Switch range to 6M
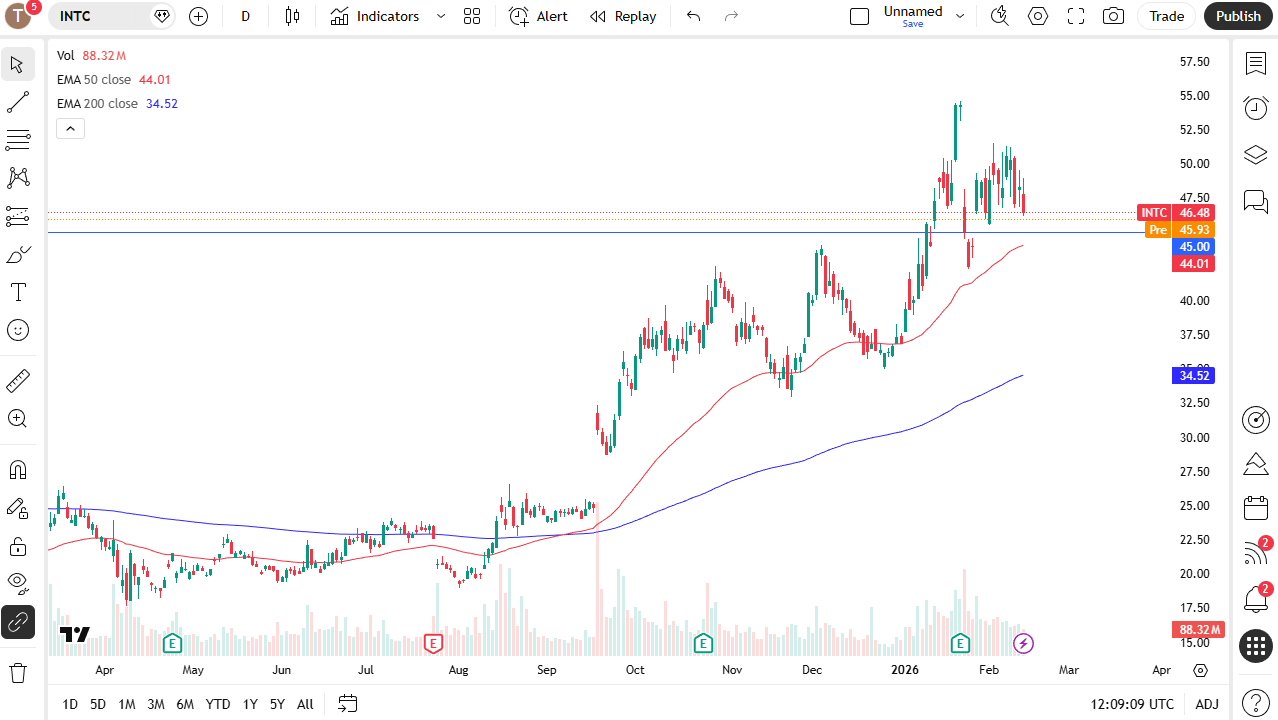 tap(185, 704)
